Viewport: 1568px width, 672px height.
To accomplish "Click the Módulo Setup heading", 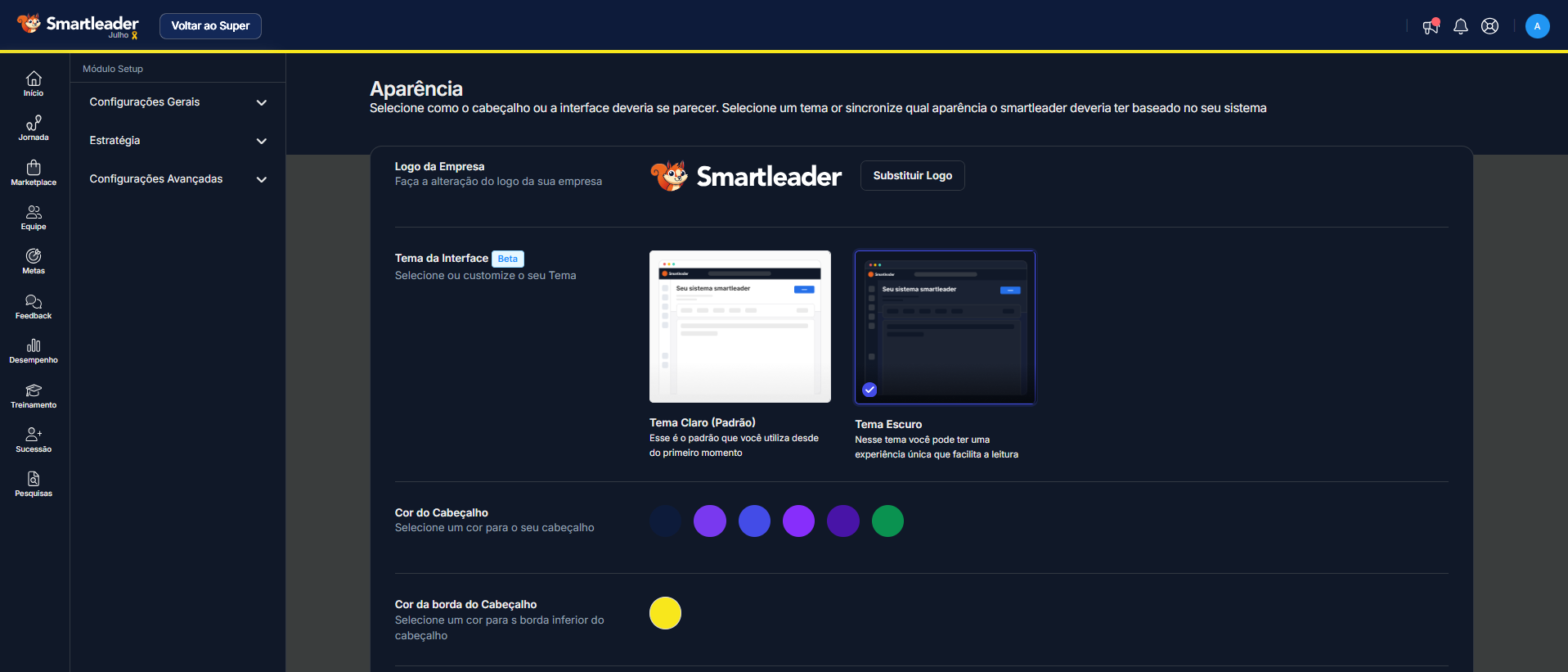I will pyautogui.click(x=113, y=69).
